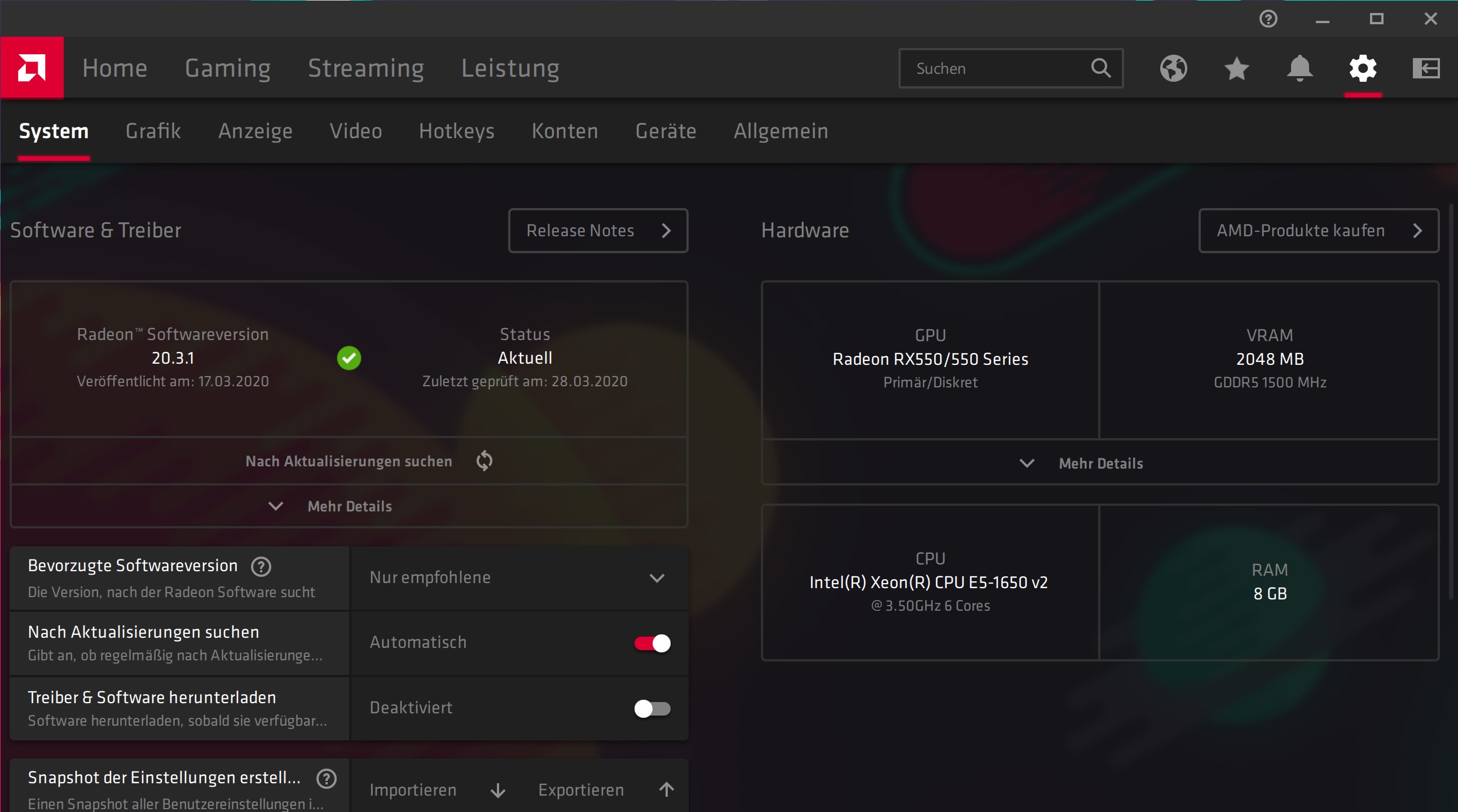Disable automatic update check toggle
The width and height of the screenshot is (1458, 812).
[652, 643]
